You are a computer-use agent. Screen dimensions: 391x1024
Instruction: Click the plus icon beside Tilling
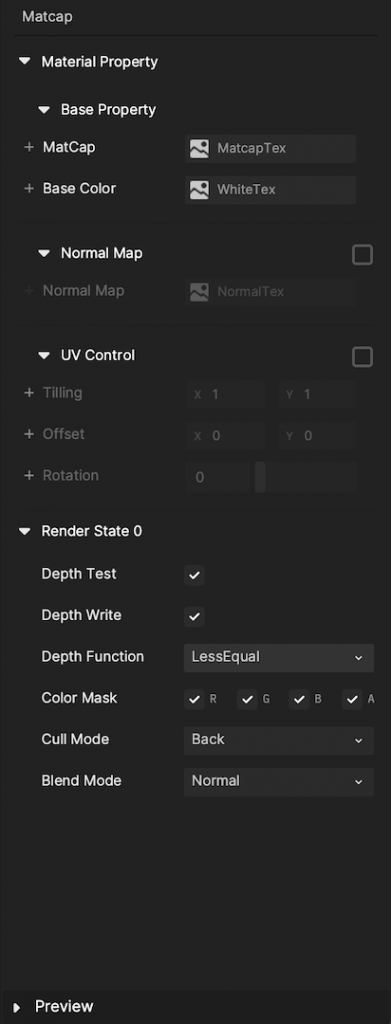(x=29, y=393)
